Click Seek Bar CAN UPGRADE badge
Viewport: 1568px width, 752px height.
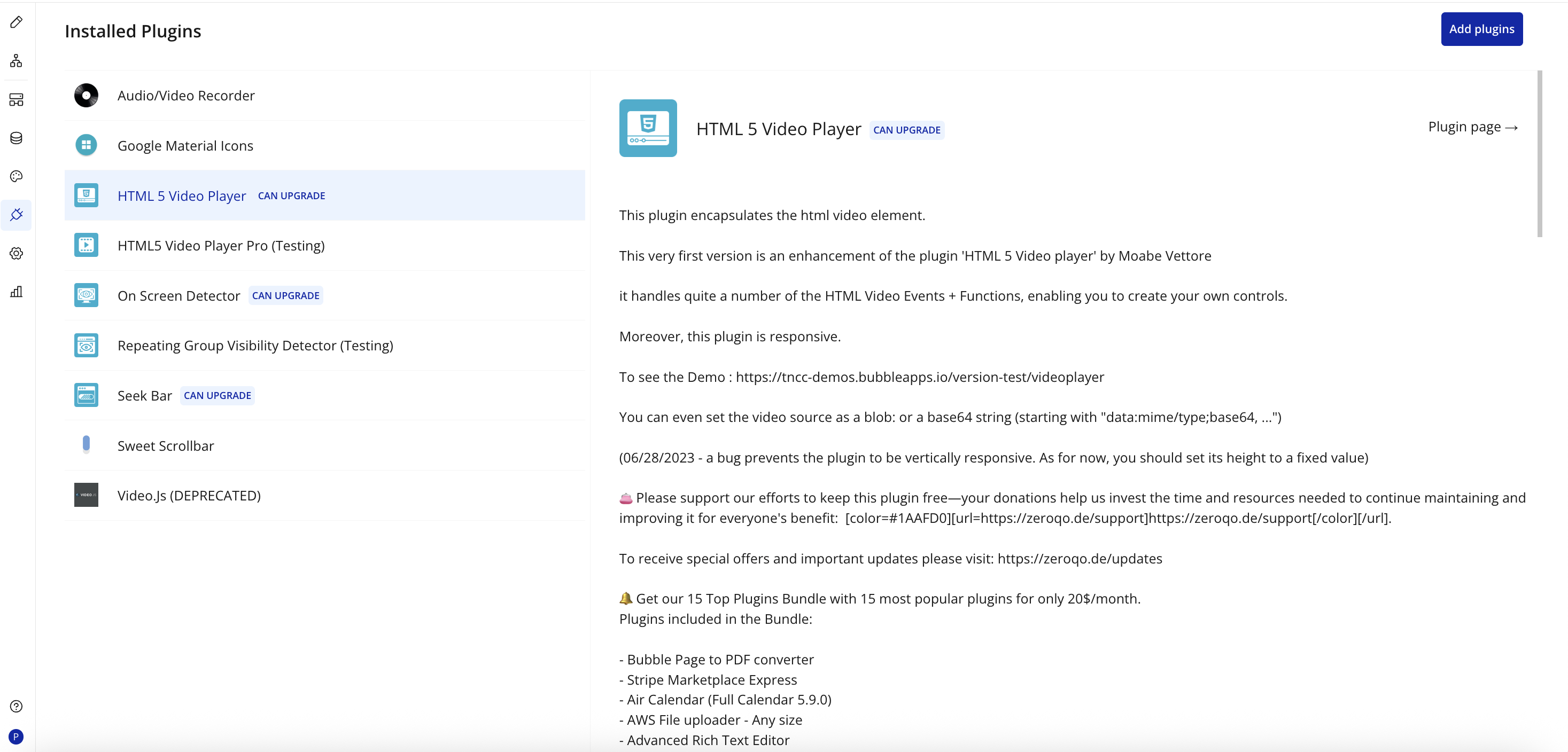(x=218, y=395)
